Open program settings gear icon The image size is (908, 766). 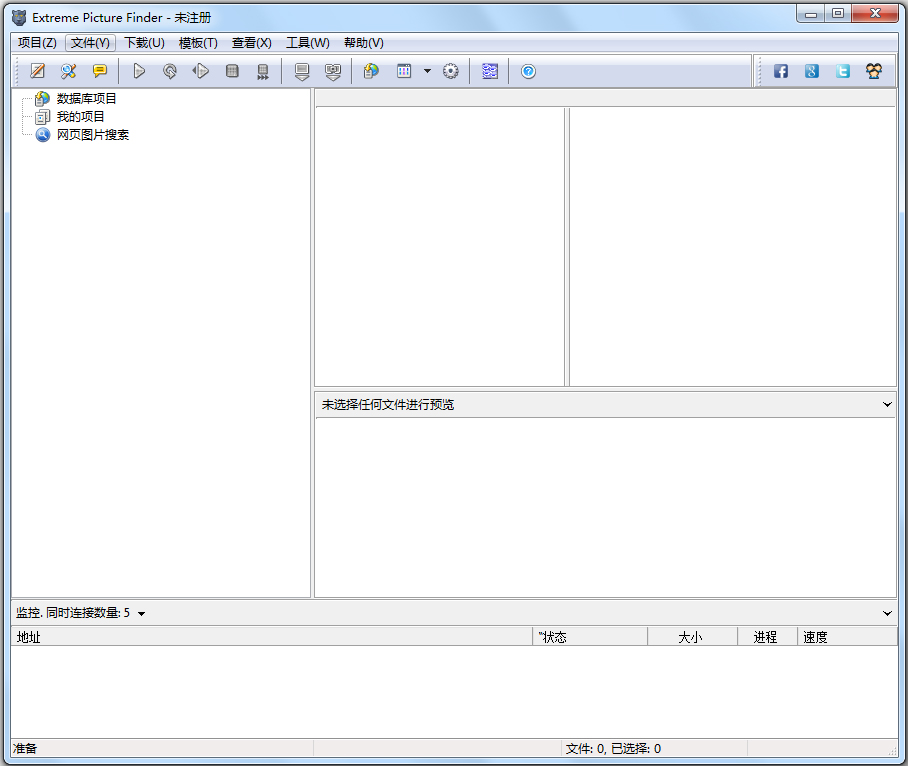click(450, 71)
